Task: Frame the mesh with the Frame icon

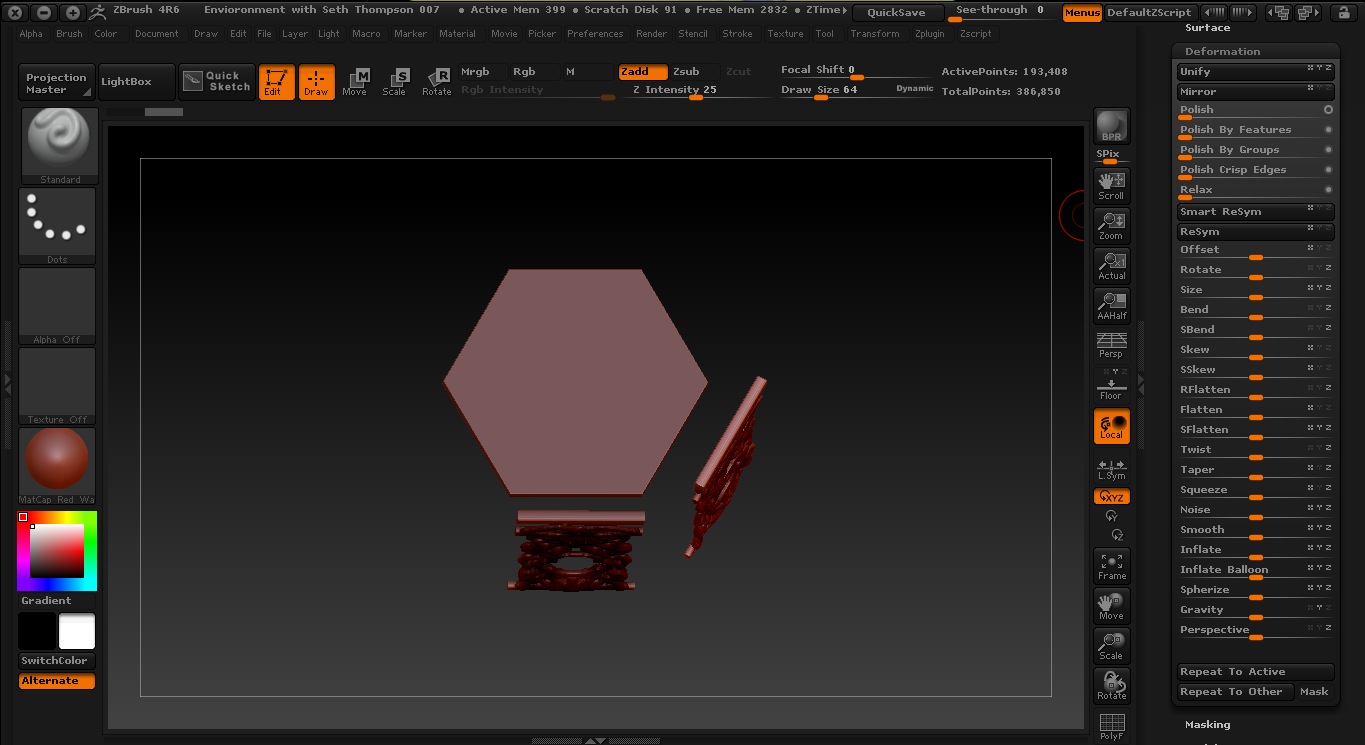Action: [1112, 566]
